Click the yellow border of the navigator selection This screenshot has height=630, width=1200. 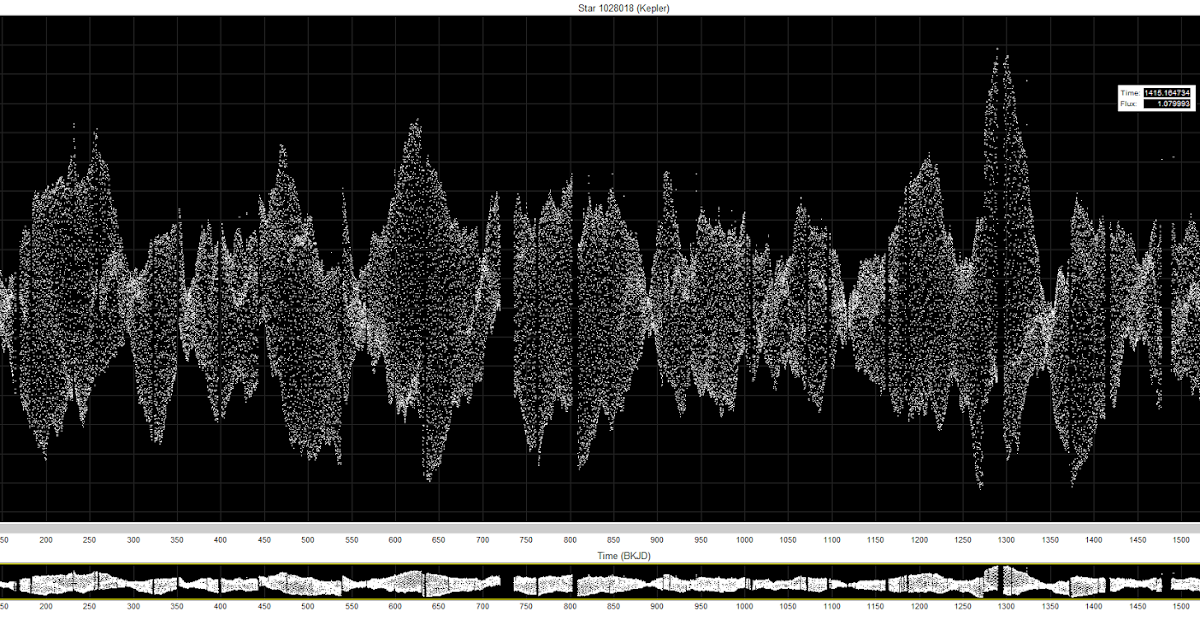point(600,563)
